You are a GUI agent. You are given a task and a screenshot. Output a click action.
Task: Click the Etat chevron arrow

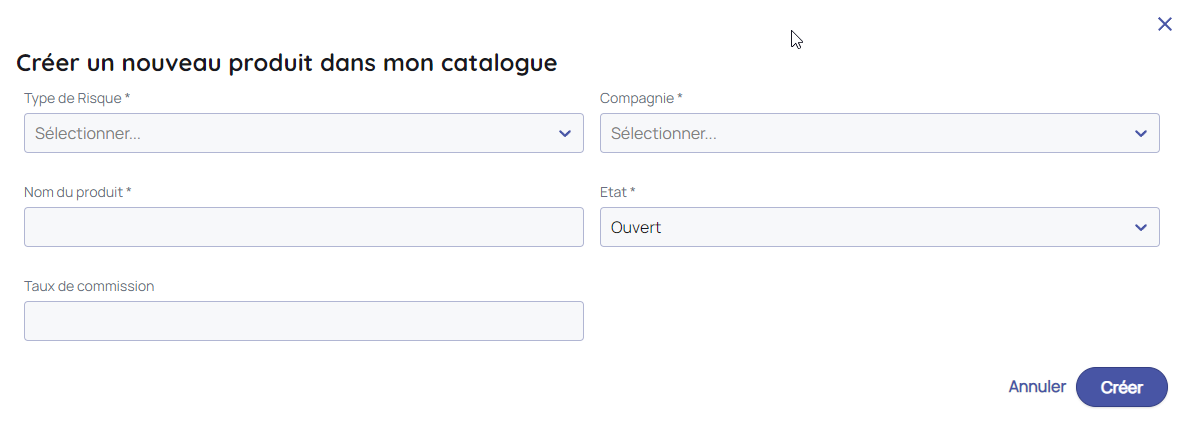1141,227
